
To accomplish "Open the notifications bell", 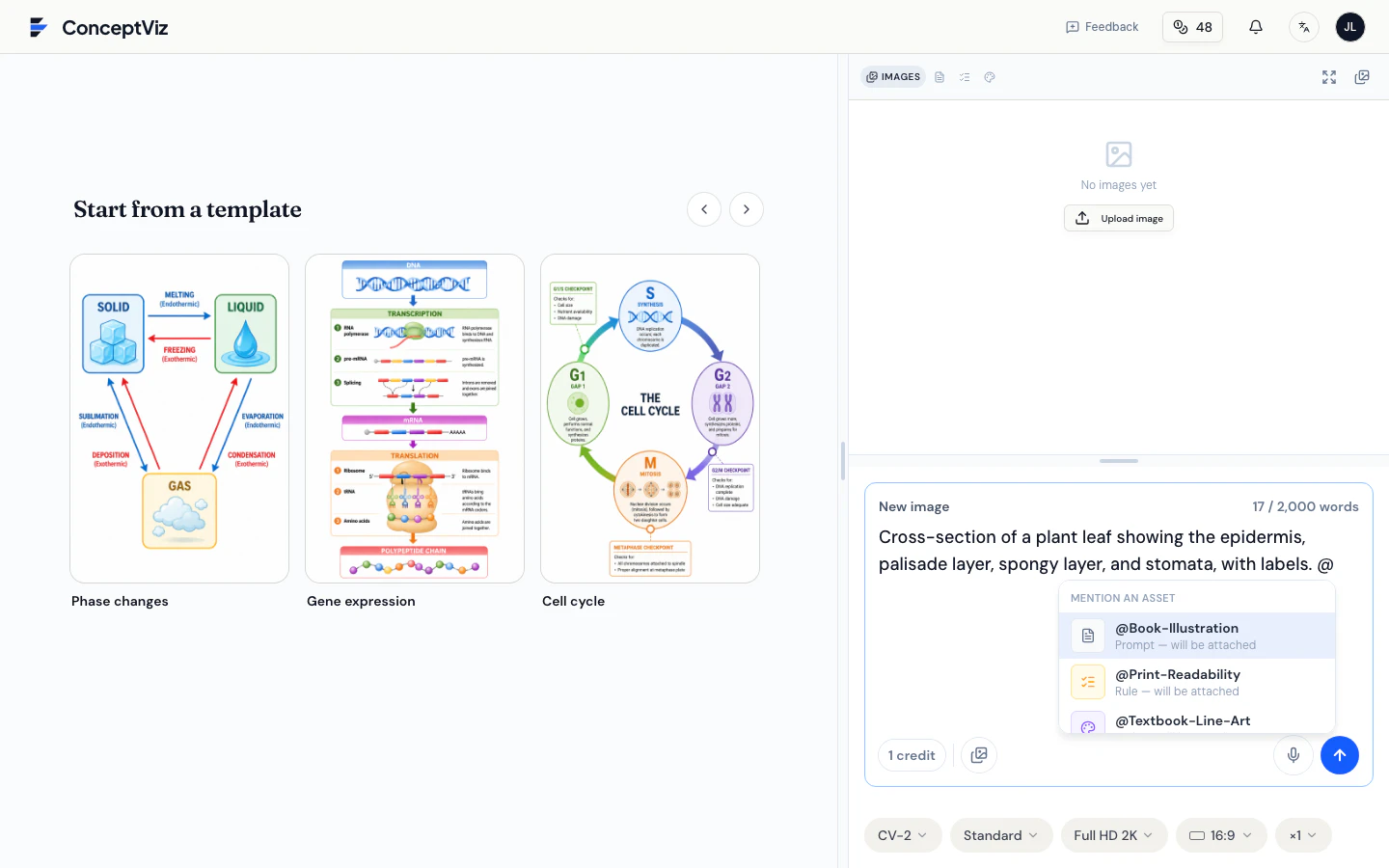I will [x=1256, y=27].
